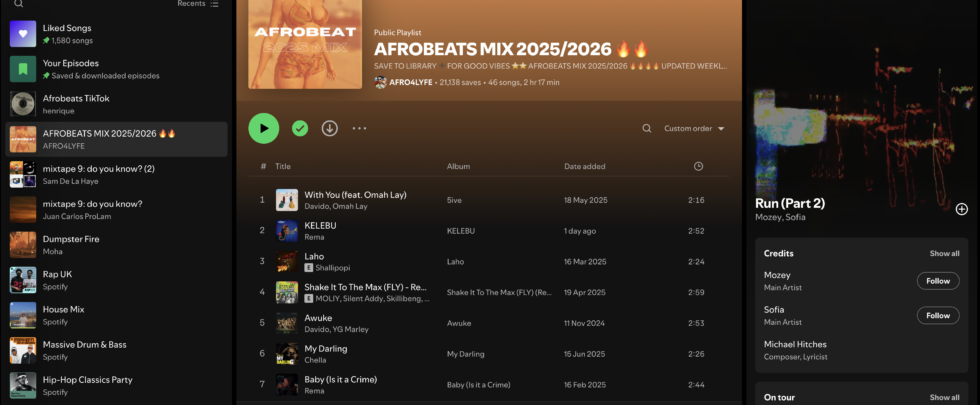
Task: Click With You track cover thumbnail
Action: pos(287,200)
